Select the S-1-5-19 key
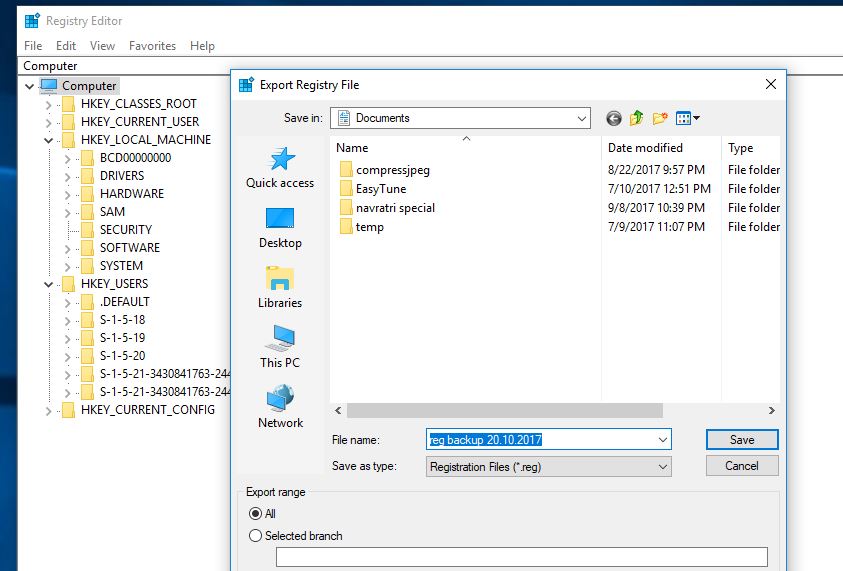Viewport: 843px width, 571px height. tap(123, 338)
